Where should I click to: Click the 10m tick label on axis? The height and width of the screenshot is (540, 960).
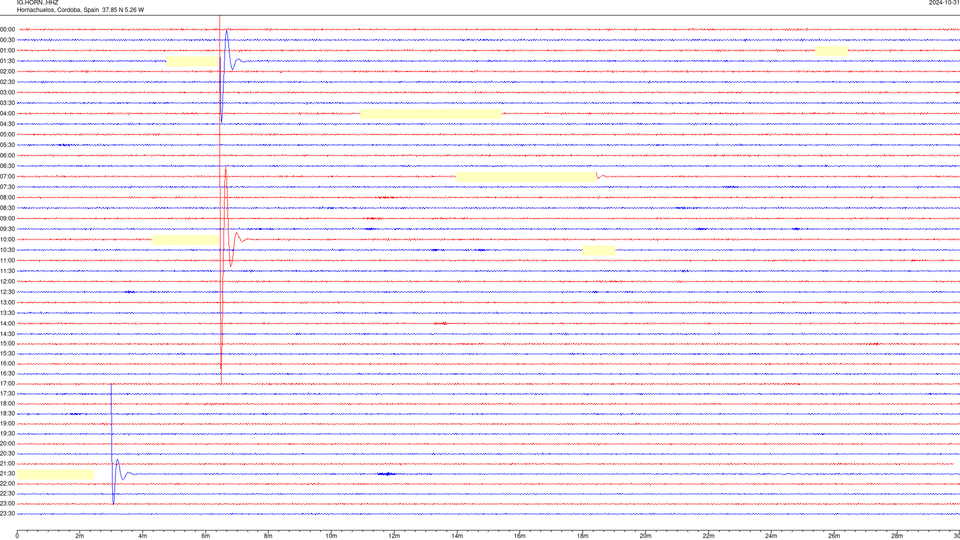click(x=331, y=536)
